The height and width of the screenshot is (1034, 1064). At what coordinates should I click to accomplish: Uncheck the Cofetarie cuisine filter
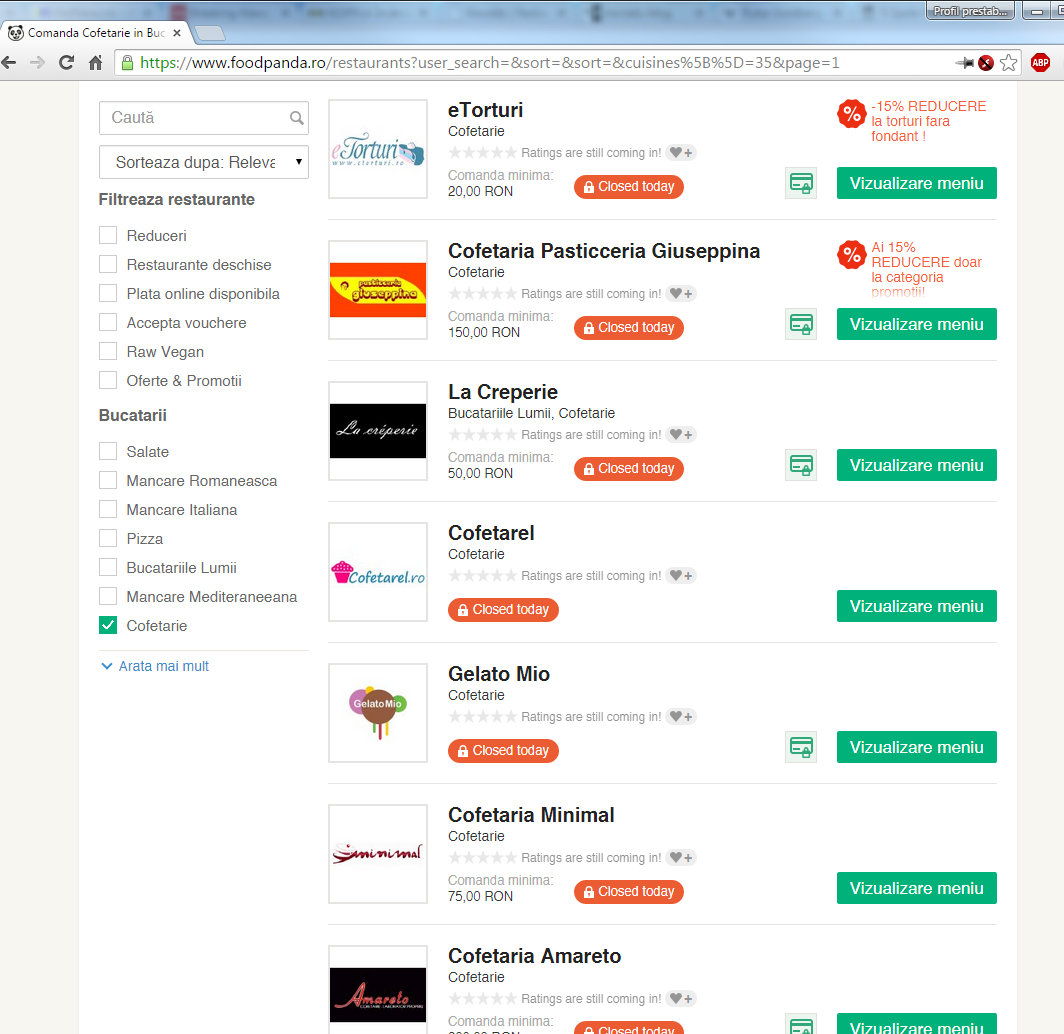point(108,626)
